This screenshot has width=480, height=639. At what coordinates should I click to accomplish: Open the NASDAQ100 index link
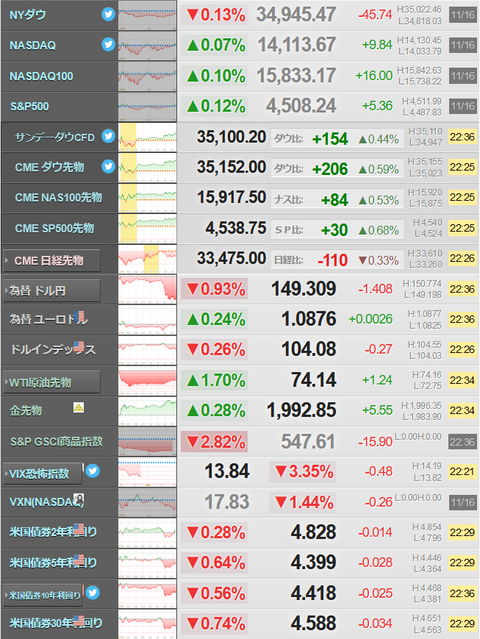pos(41,76)
